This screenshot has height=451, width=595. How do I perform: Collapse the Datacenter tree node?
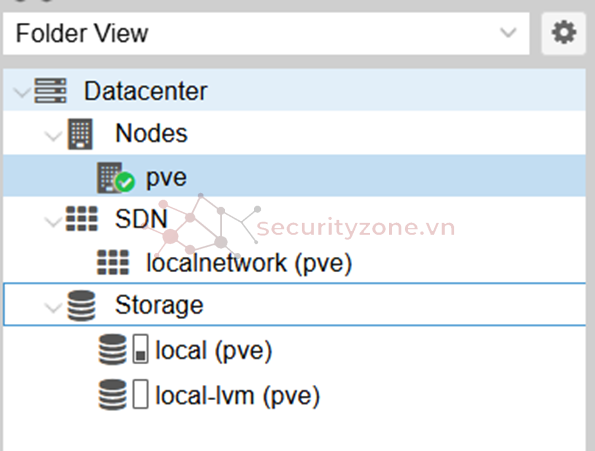(x=22, y=92)
